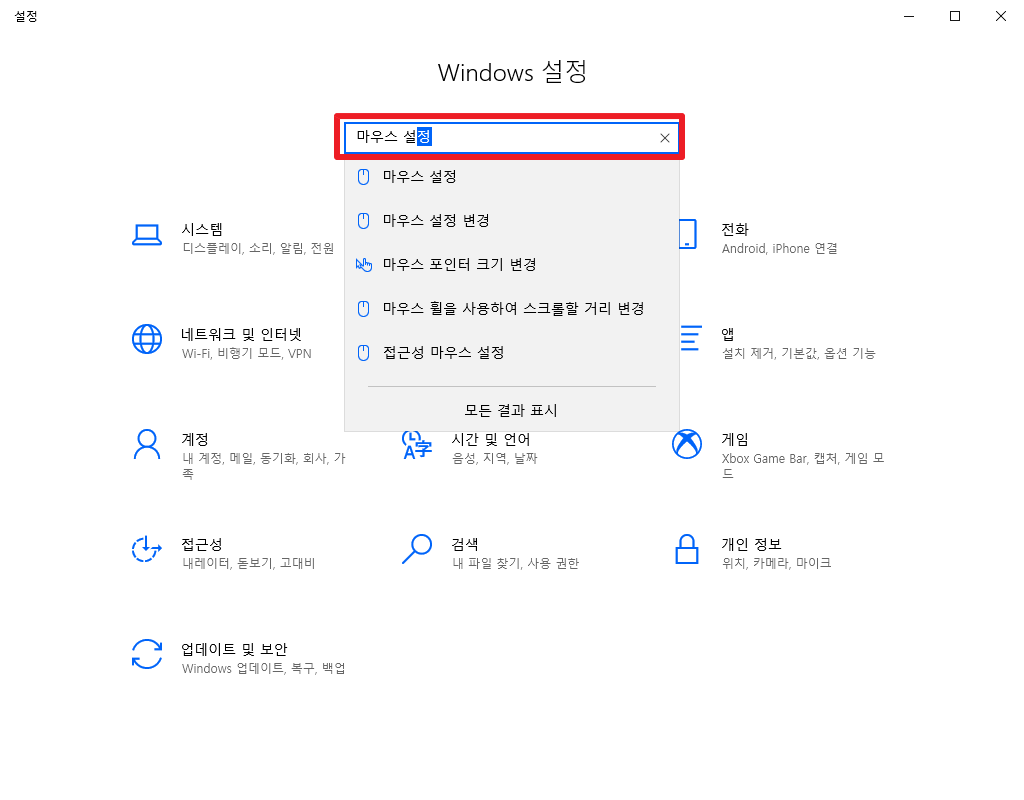Open the 전화 category title
This screenshot has height=800, width=1024.
pos(735,229)
